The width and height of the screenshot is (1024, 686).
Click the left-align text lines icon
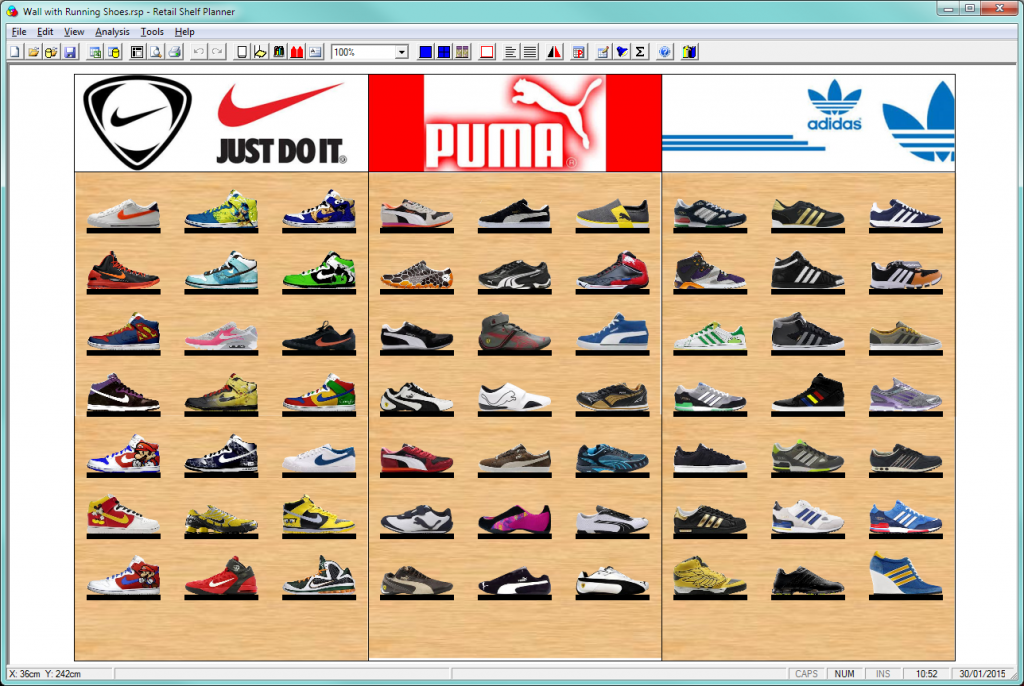tap(511, 52)
